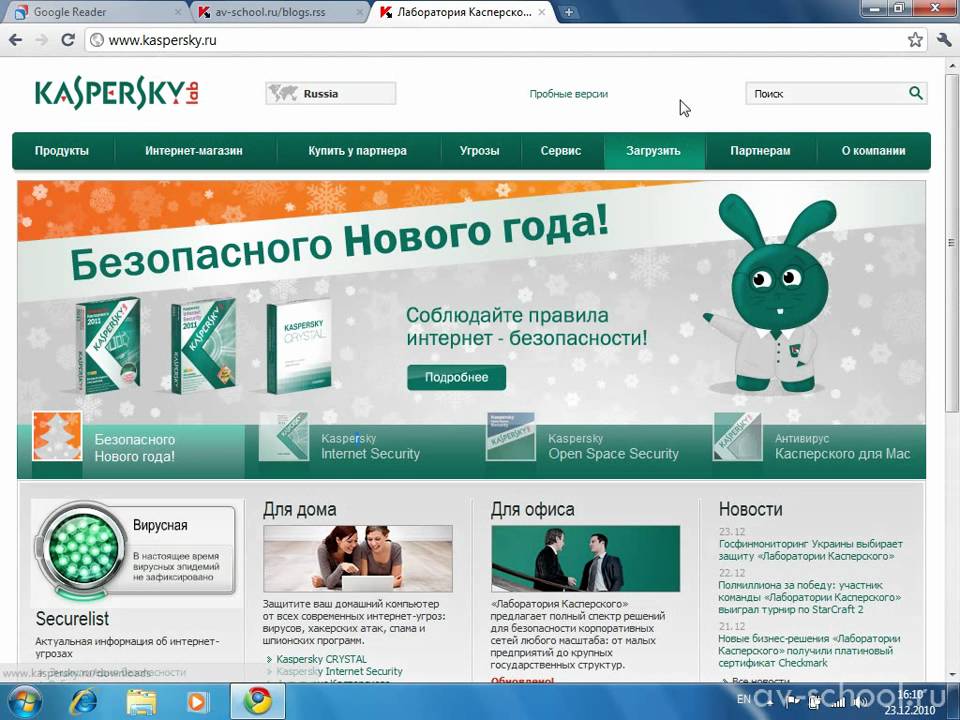Viewport: 960px width, 720px height.
Task: Open the StarCraft 2 tournament news item
Action: tap(809, 597)
